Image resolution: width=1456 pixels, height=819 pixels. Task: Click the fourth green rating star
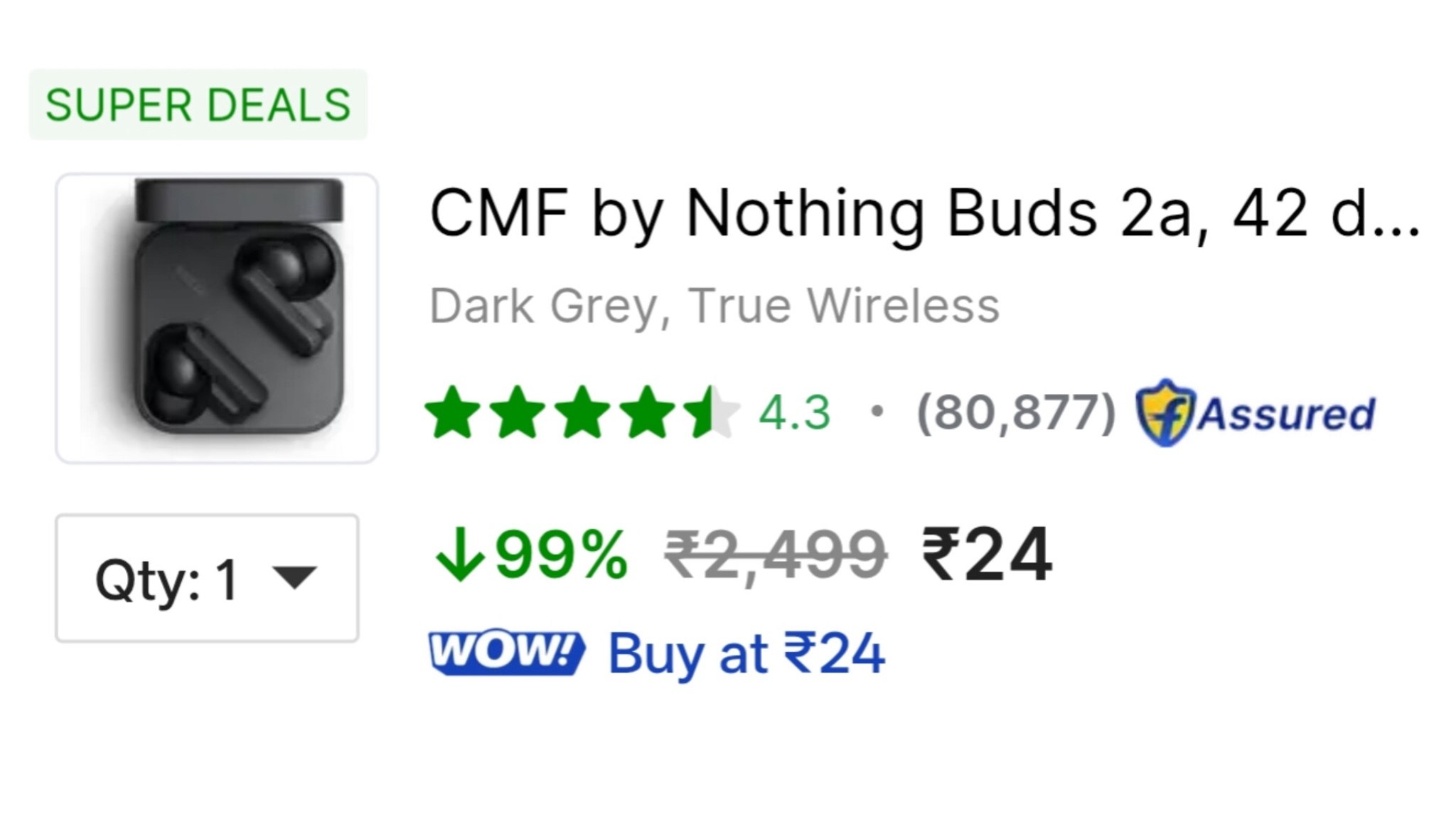(x=647, y=412)
